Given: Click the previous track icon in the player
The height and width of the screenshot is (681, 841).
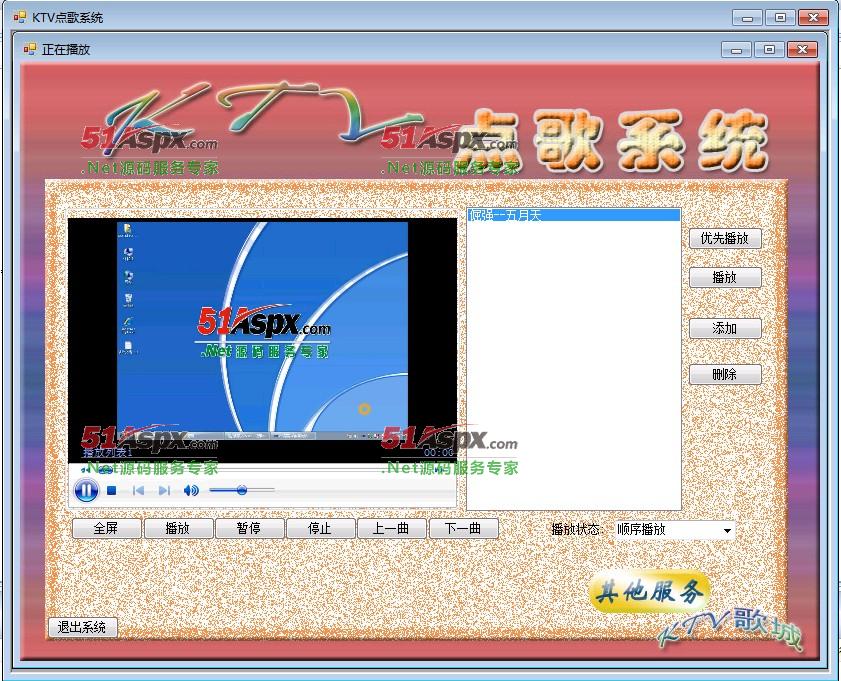Looking at the screenshot, I should click(138, 490).
